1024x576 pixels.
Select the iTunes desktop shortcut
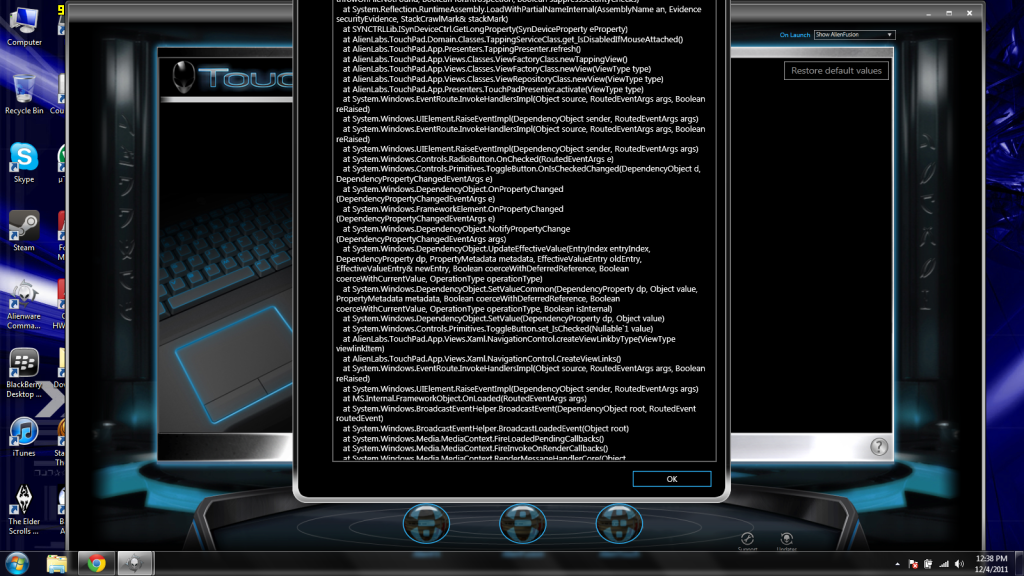[24, 438]
